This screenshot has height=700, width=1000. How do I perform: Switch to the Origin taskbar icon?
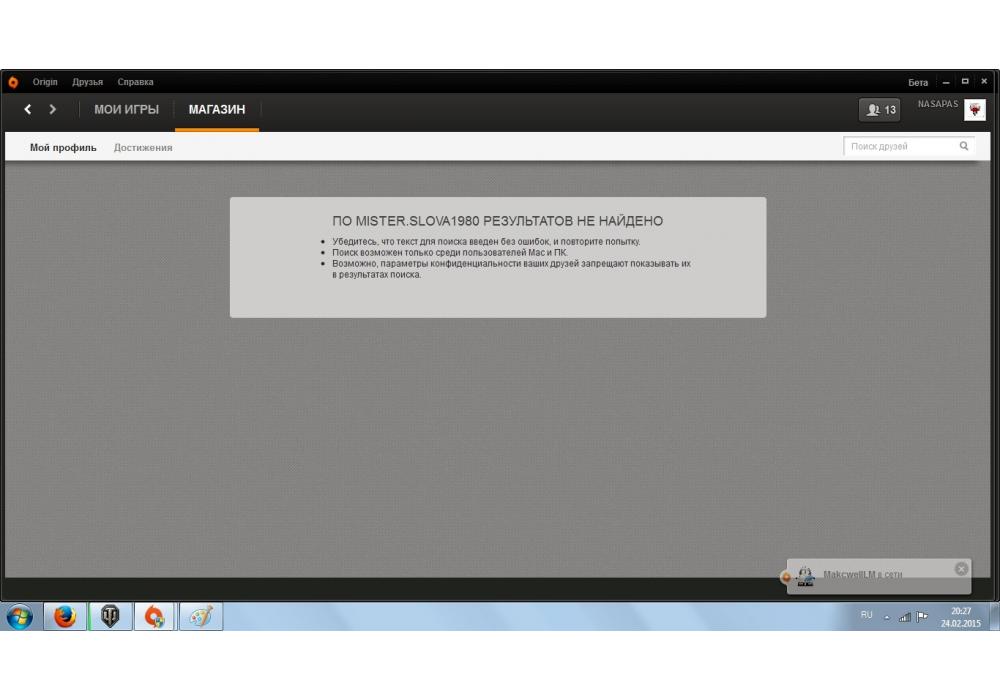click(155, 616)
